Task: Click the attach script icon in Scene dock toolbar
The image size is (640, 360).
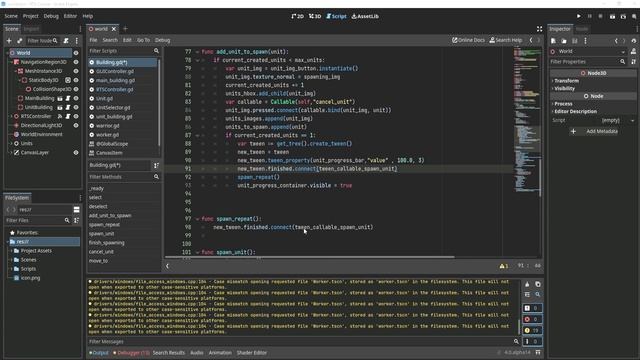Action: tap(66, 41)
